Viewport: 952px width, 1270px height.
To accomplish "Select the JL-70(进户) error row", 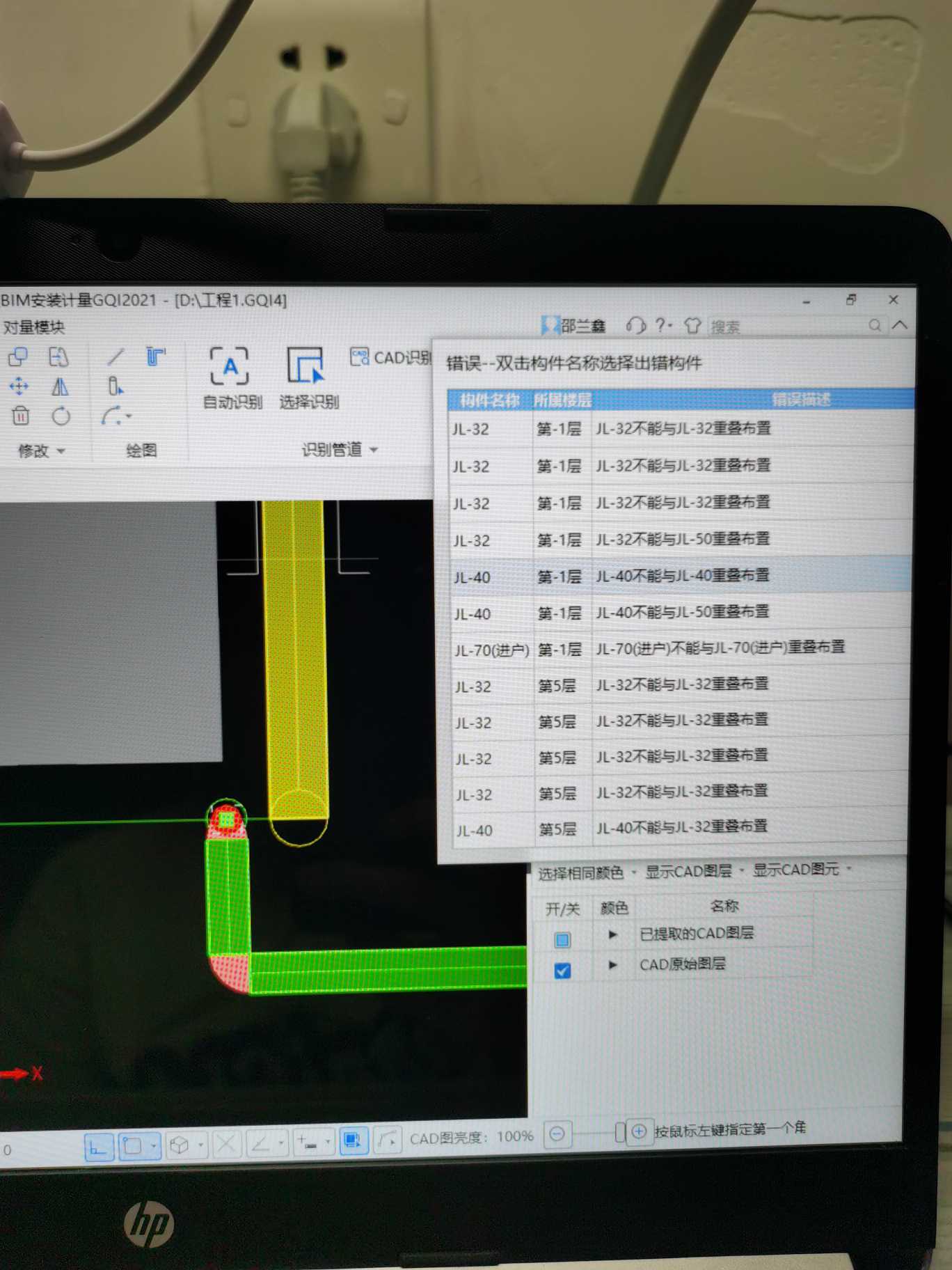I will coord(680,648).
